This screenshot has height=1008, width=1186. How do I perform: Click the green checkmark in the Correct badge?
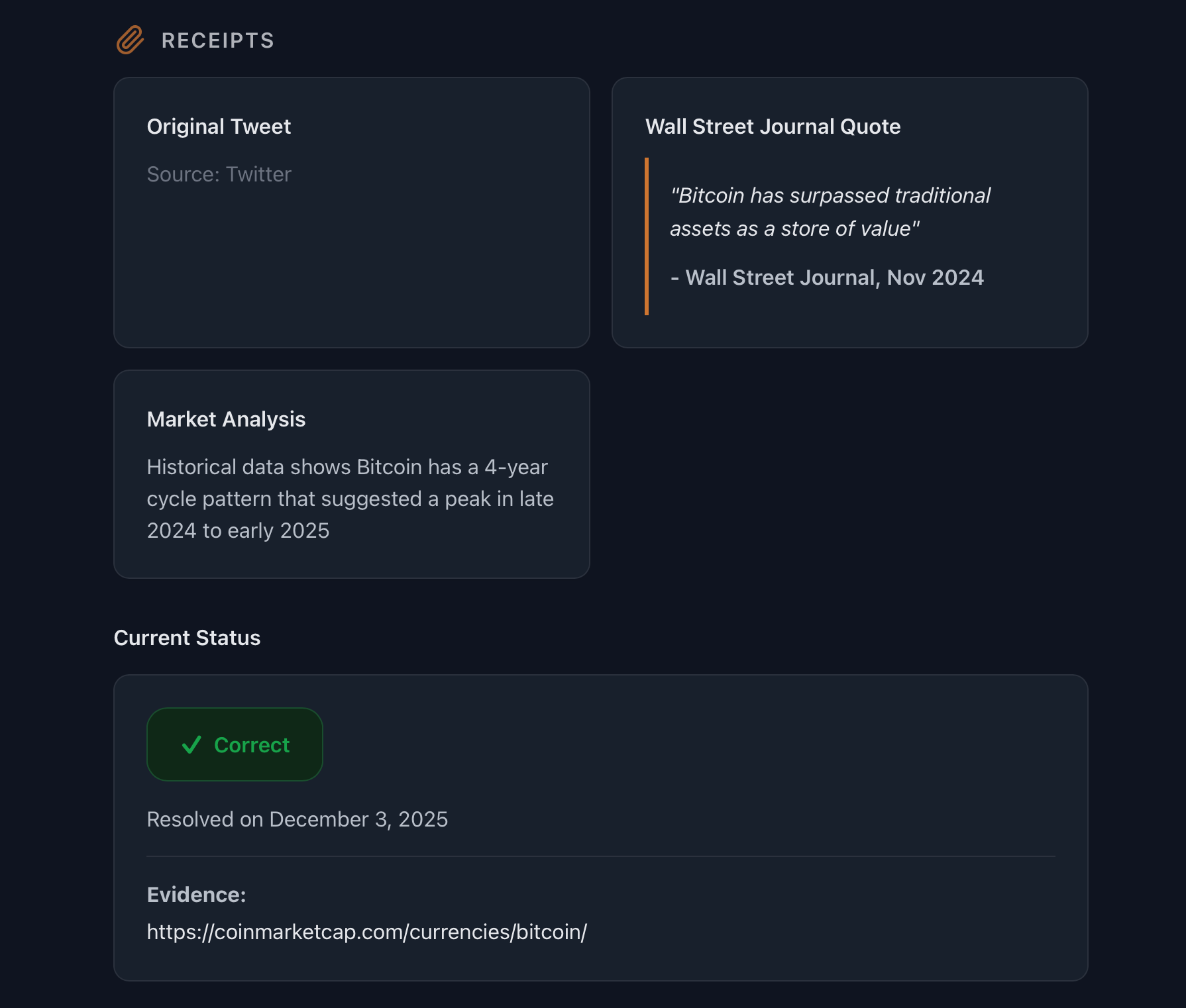(191, 744)
